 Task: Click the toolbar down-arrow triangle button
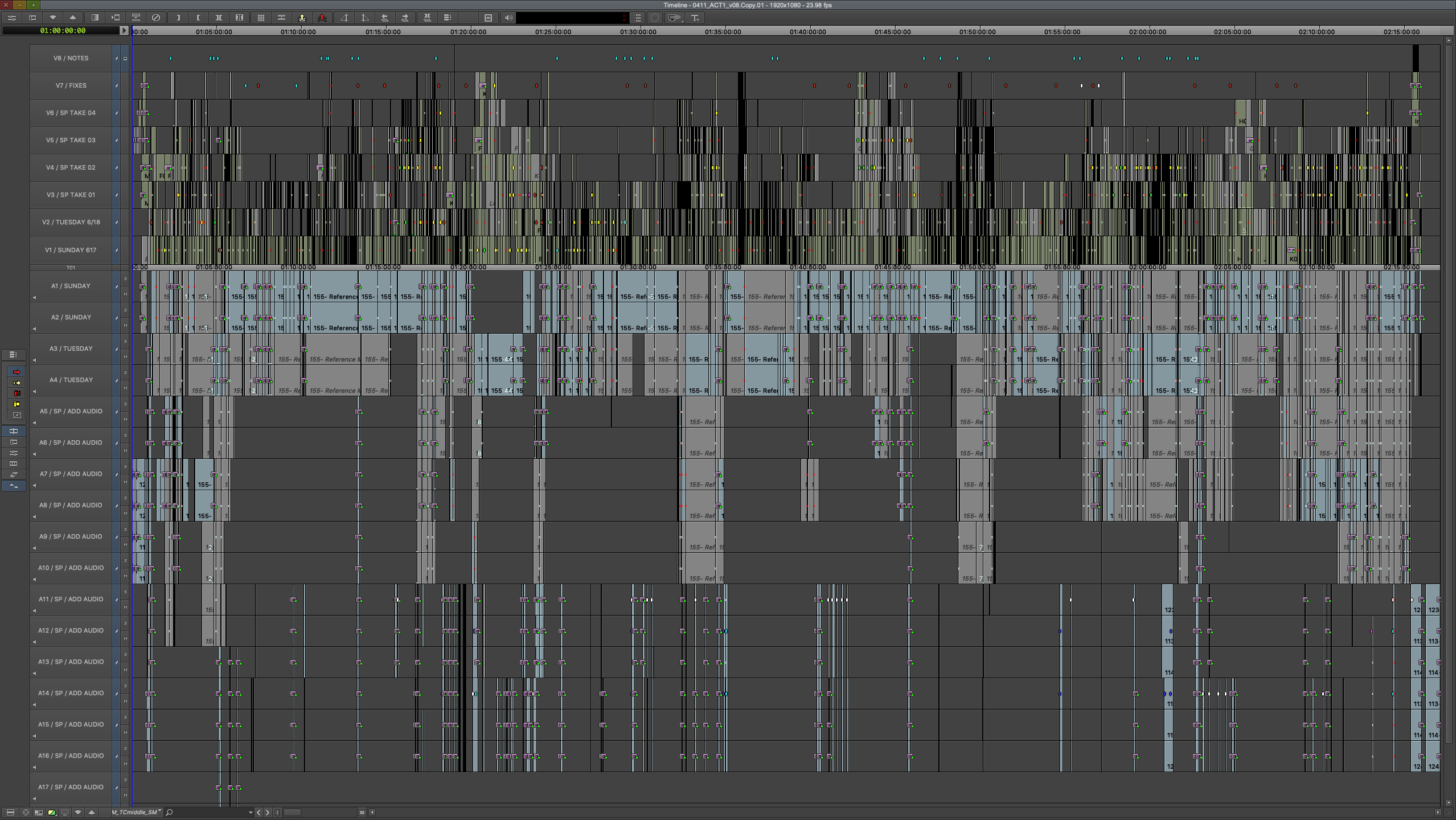[52, 18]
